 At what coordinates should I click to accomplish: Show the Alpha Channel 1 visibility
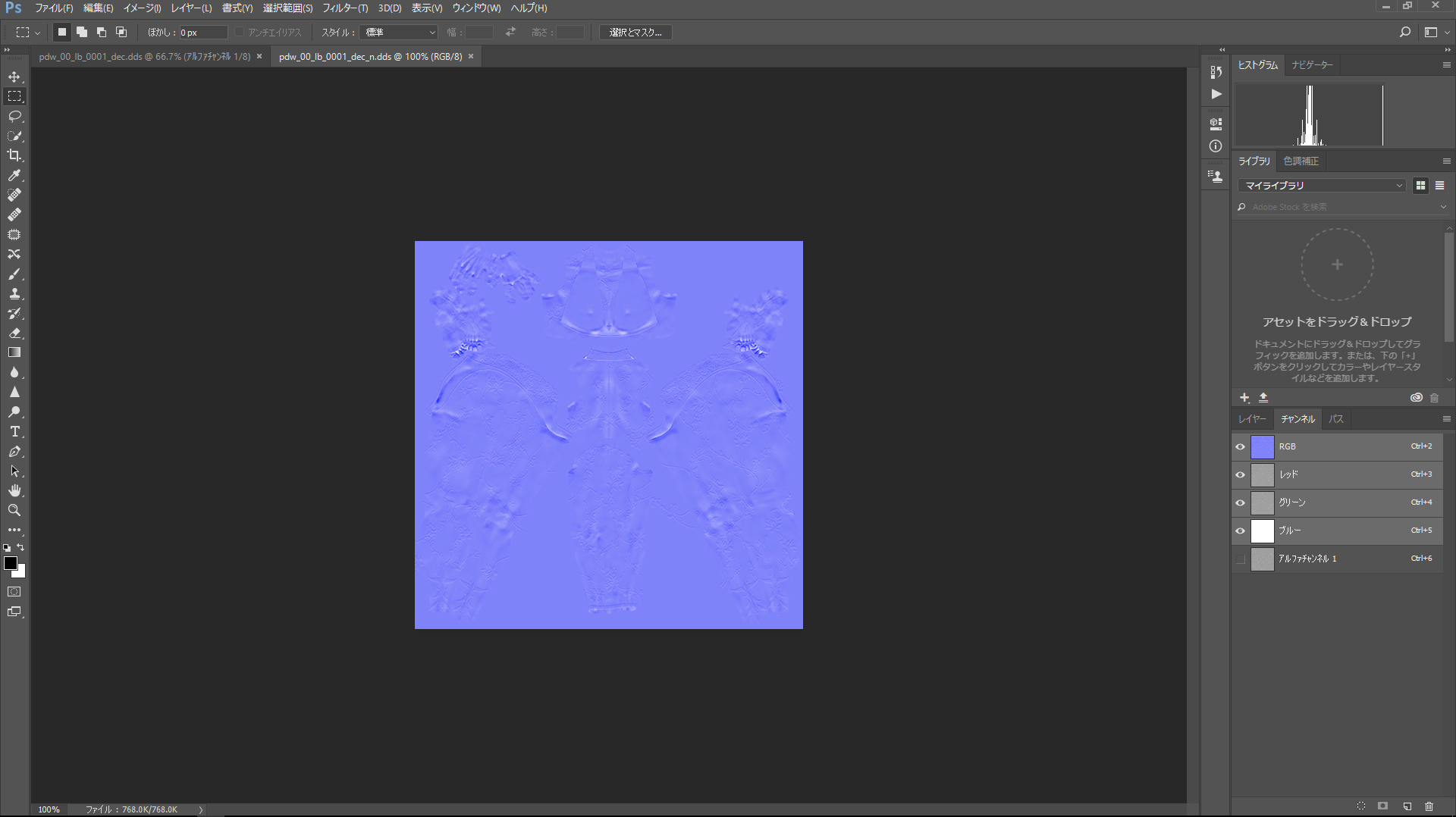(1241, 559)
